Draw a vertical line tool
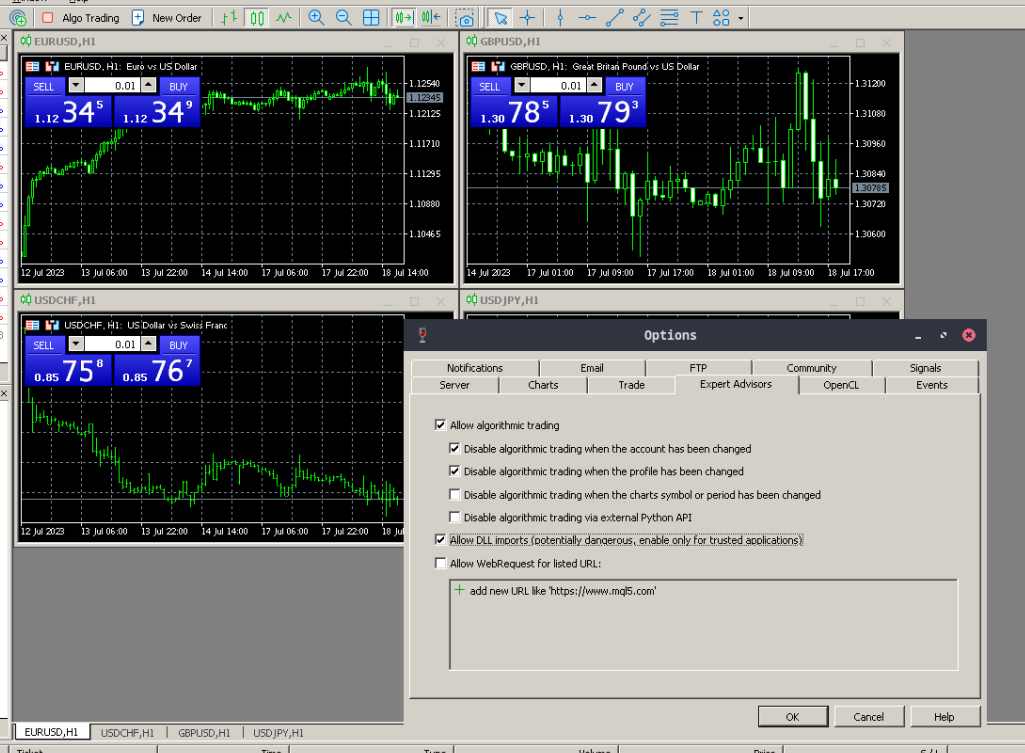The width and height of the screenshot is (1025, 753). 560,18
